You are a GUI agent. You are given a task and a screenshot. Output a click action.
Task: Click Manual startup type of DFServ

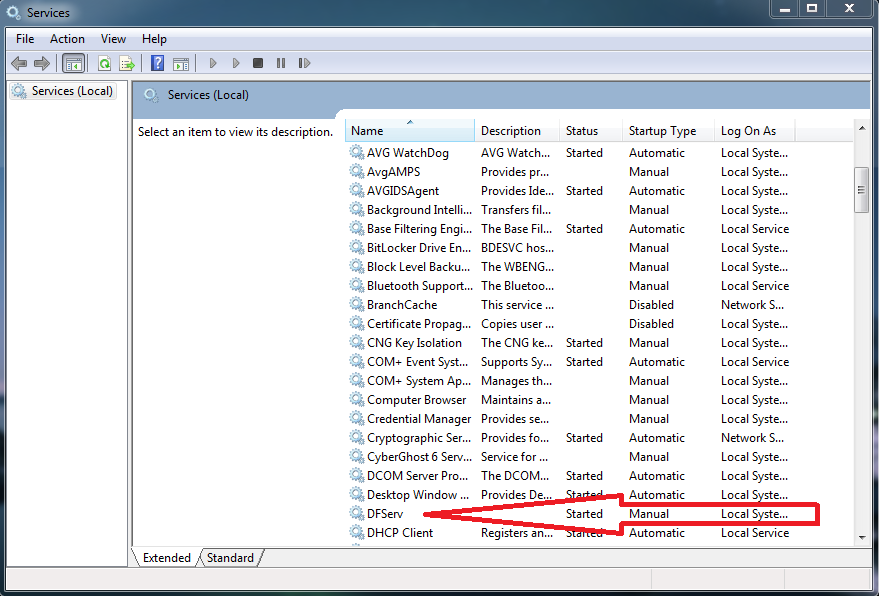tap(649, 514)
